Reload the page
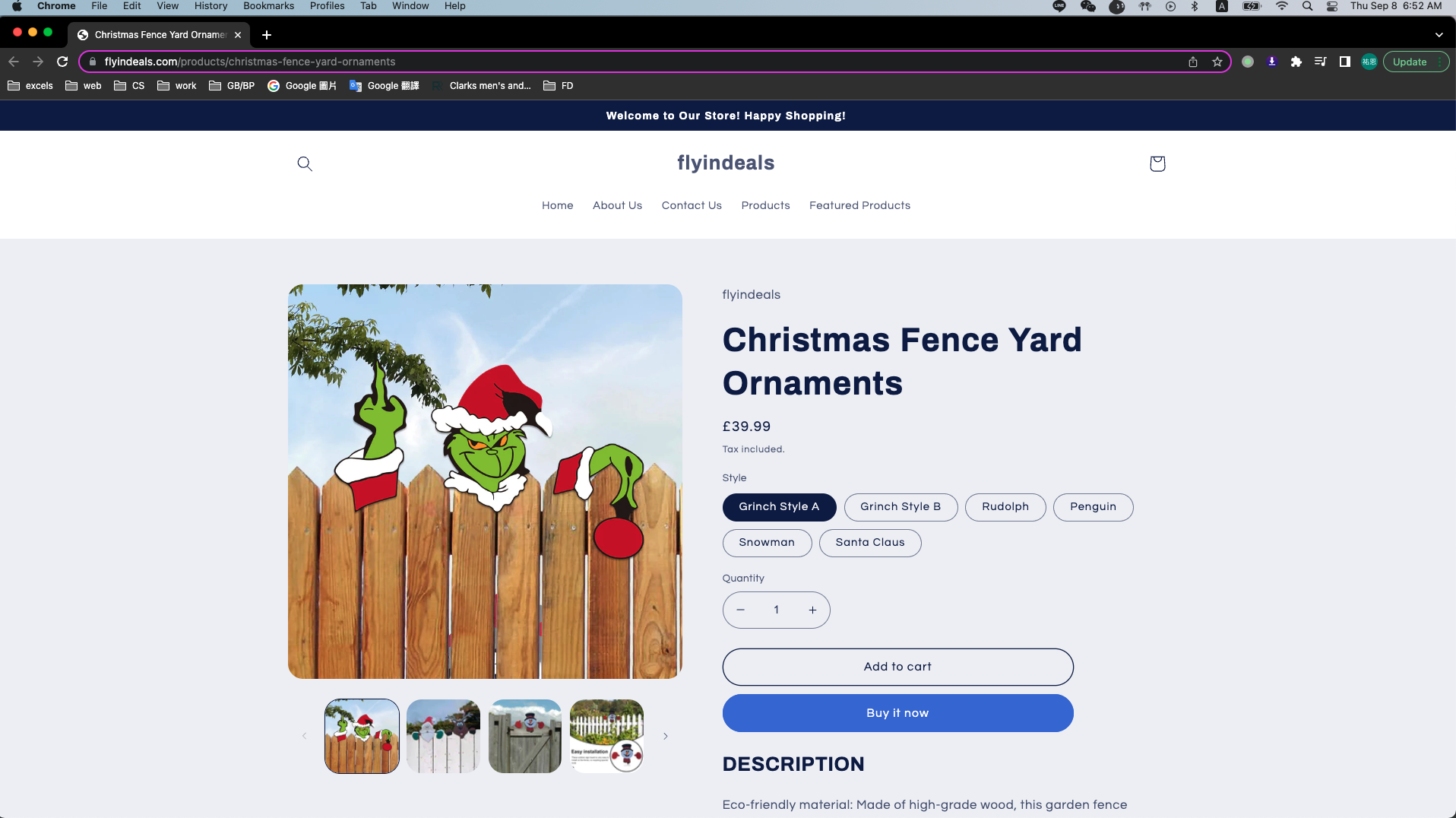1456x818 pixels. [62, 62]
